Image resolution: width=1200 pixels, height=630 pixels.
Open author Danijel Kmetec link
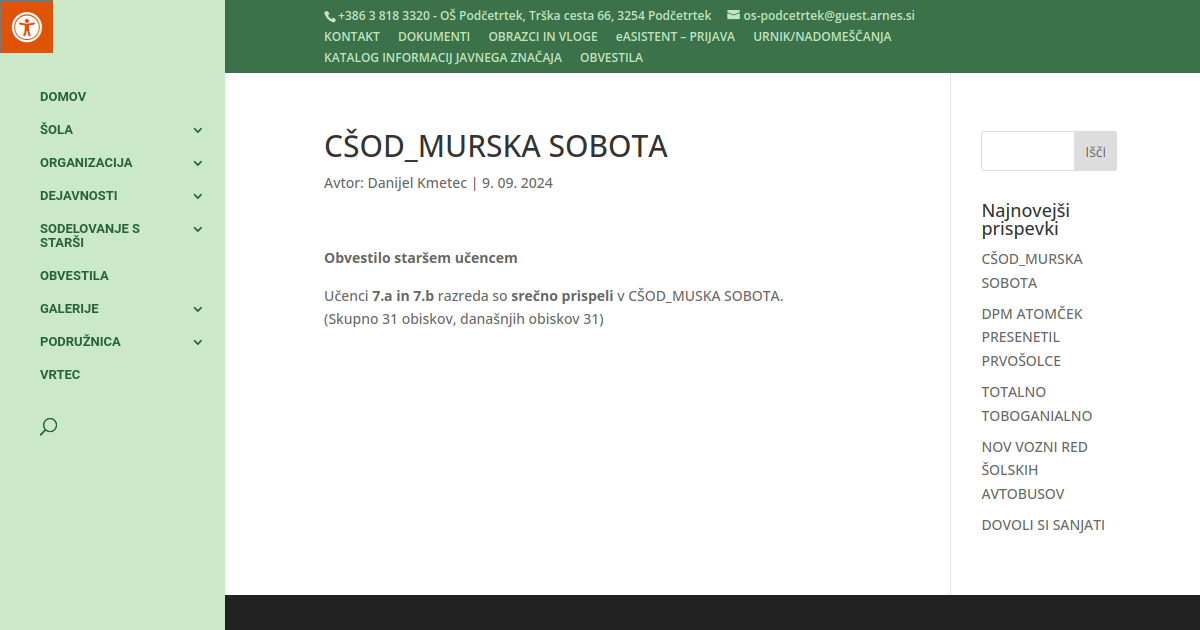point(417,183)
